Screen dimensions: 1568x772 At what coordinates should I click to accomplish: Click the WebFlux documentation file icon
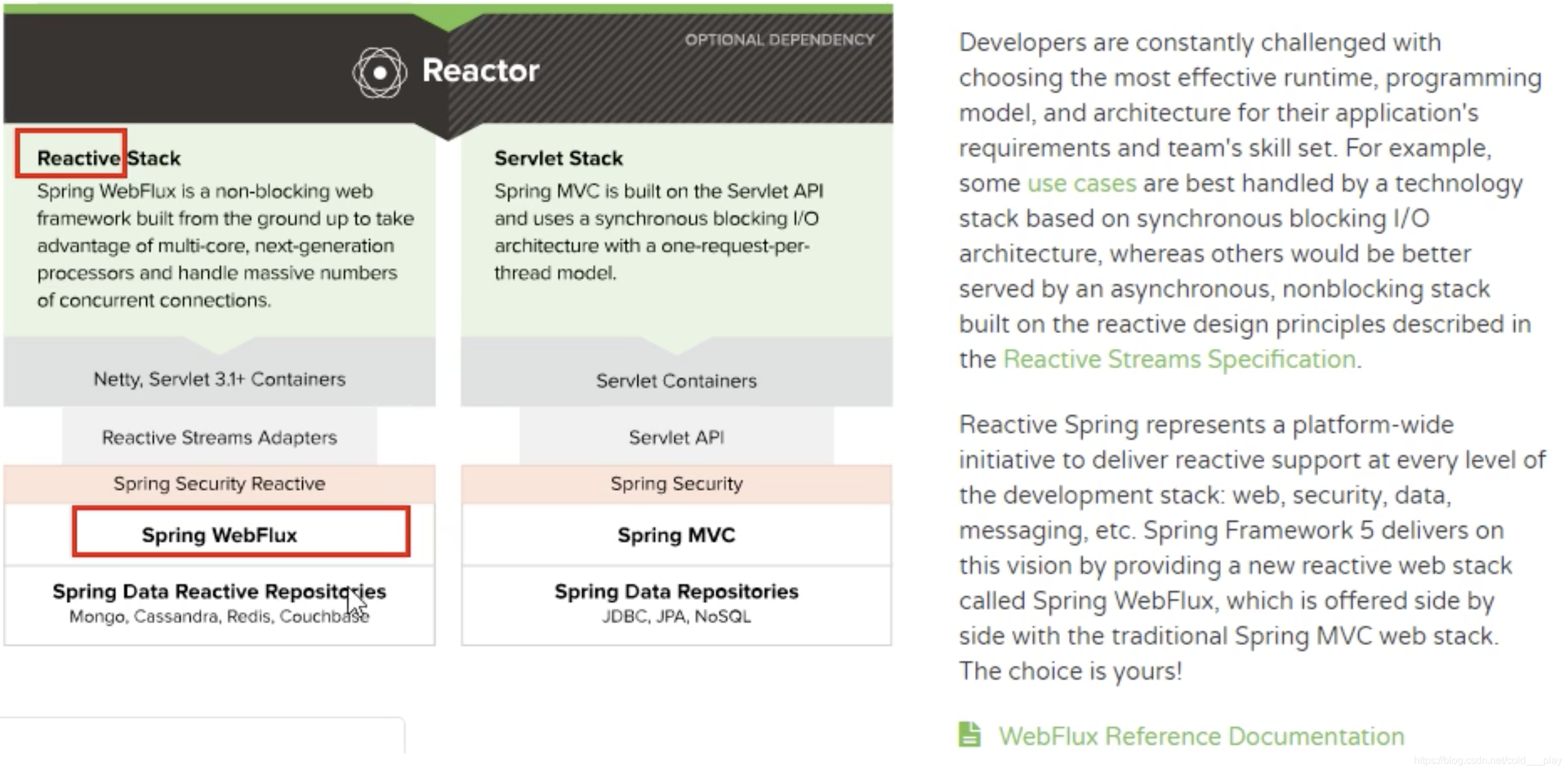pyautogui.click(x=969, y=734)
